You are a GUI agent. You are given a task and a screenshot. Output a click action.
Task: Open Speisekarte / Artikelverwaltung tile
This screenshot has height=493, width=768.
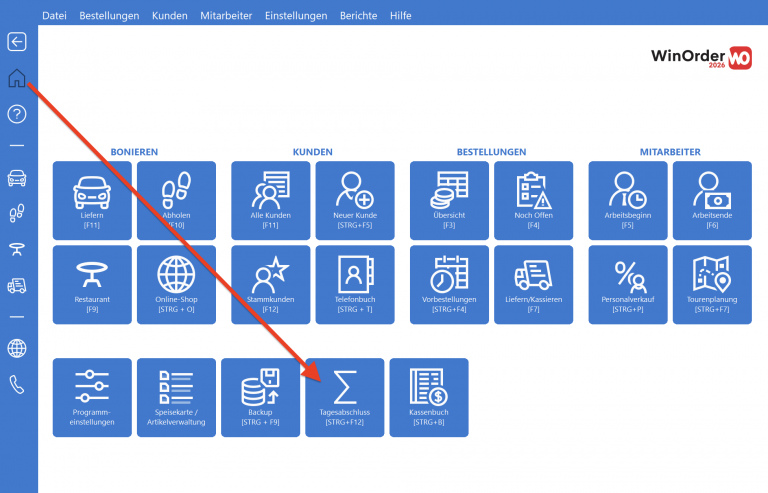[x=176, y=397]
